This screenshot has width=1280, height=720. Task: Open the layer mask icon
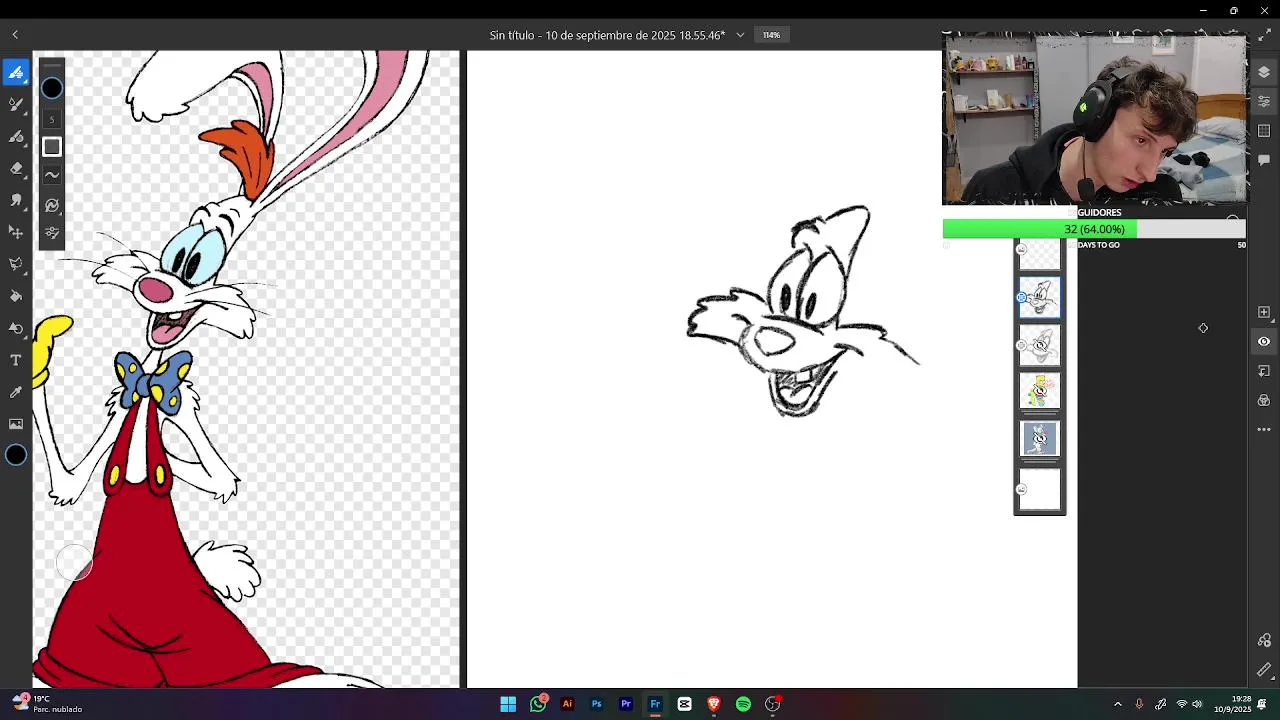1264,371
